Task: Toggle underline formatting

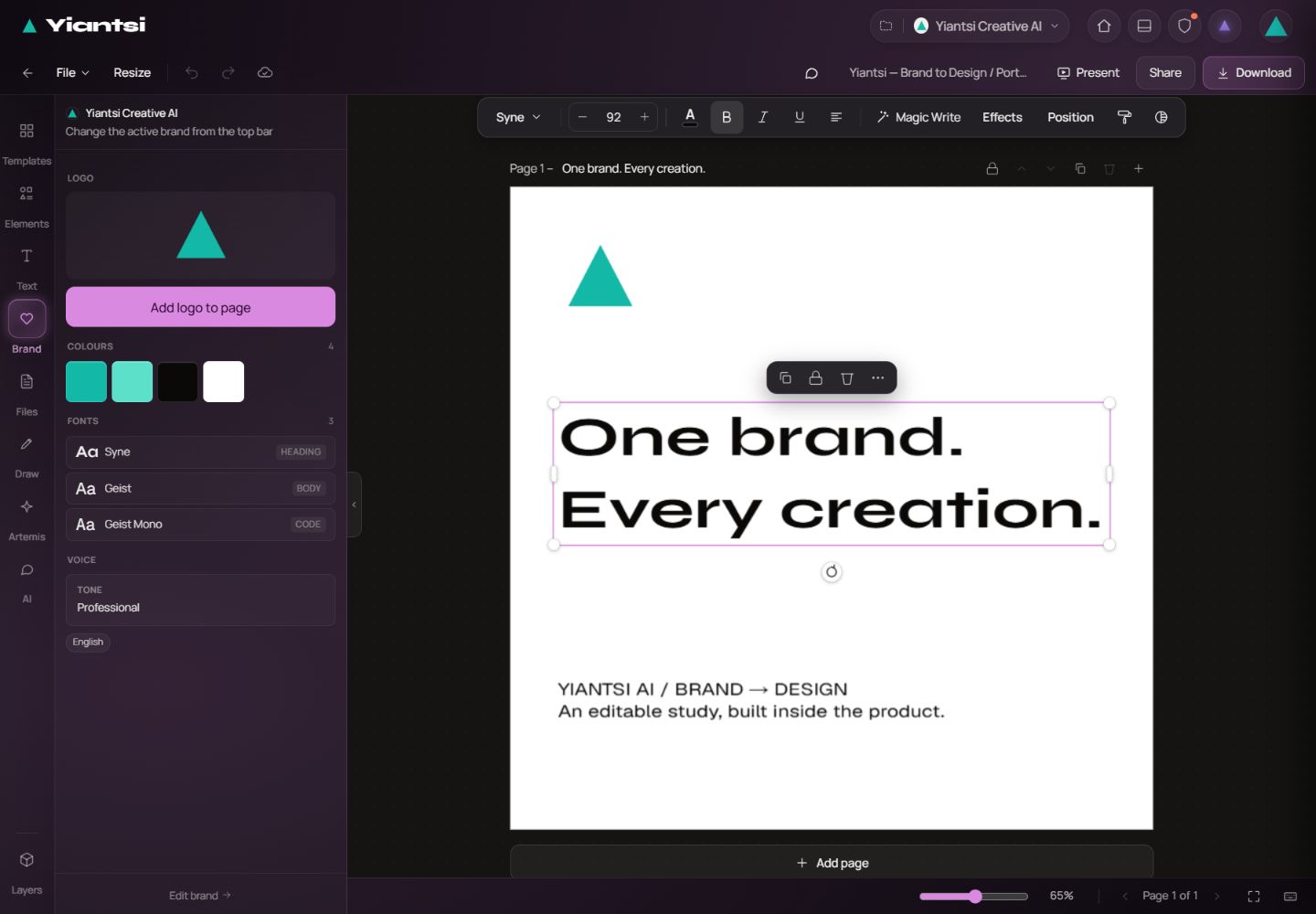Action: pyautogui.click(x=800, y=117)
